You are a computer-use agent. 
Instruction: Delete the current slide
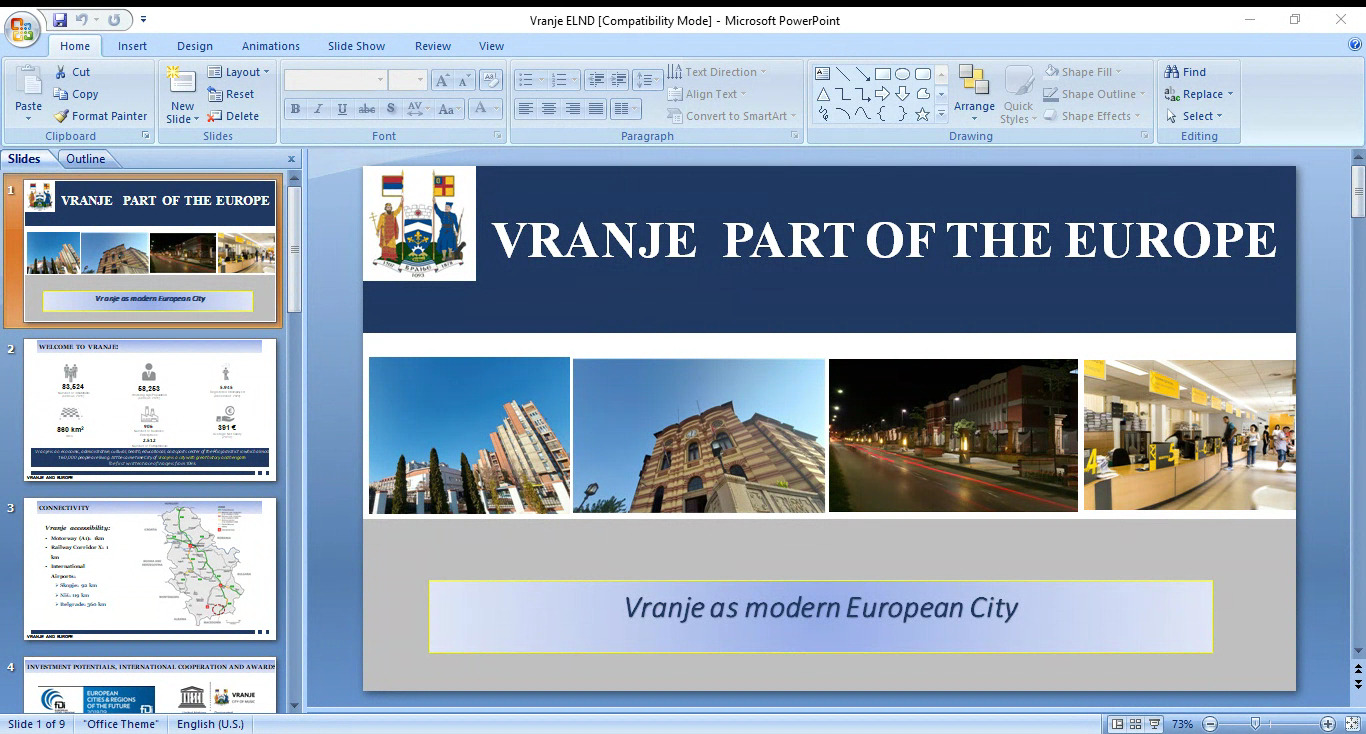click(233, 116)
